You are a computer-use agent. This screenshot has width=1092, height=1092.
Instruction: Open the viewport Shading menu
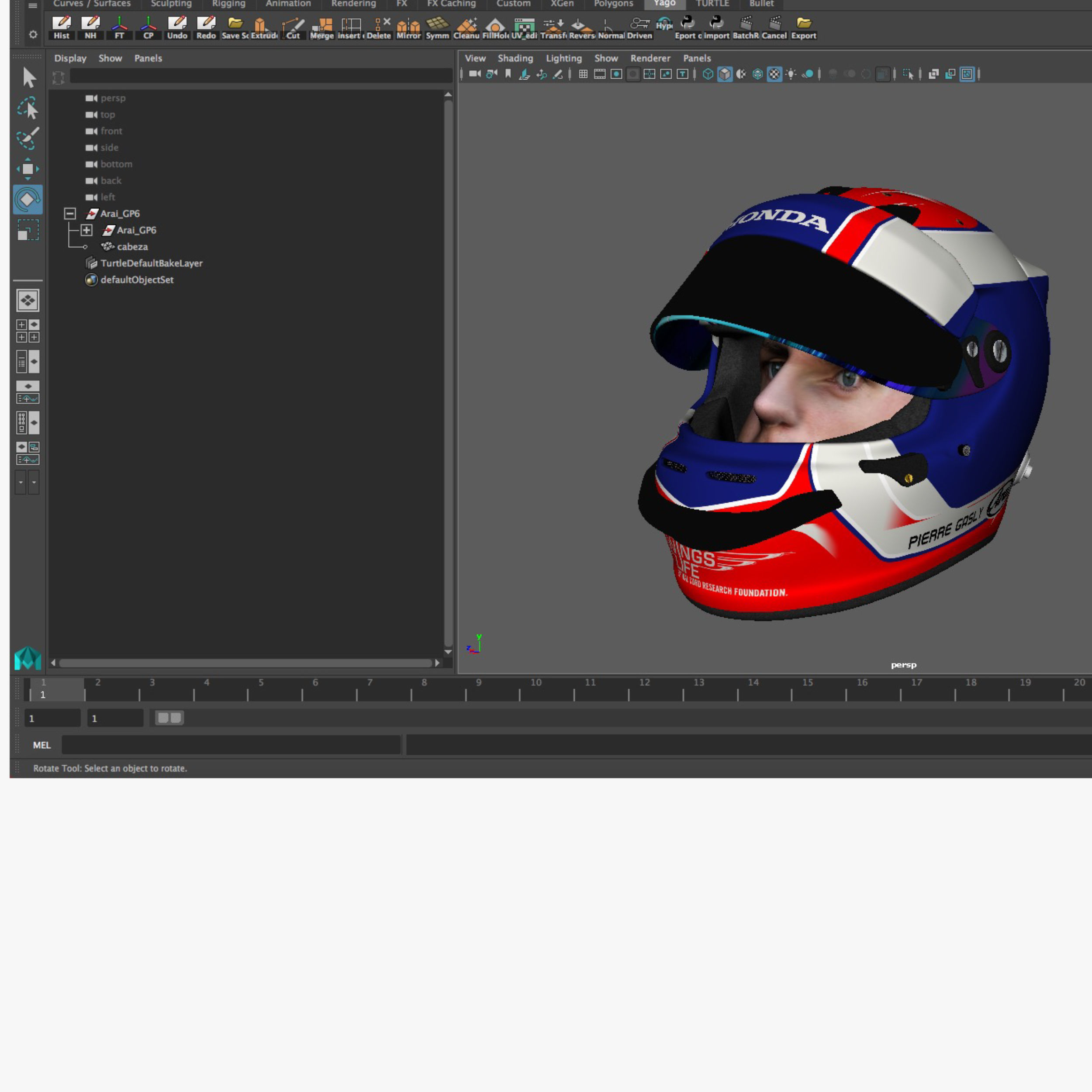515,58
